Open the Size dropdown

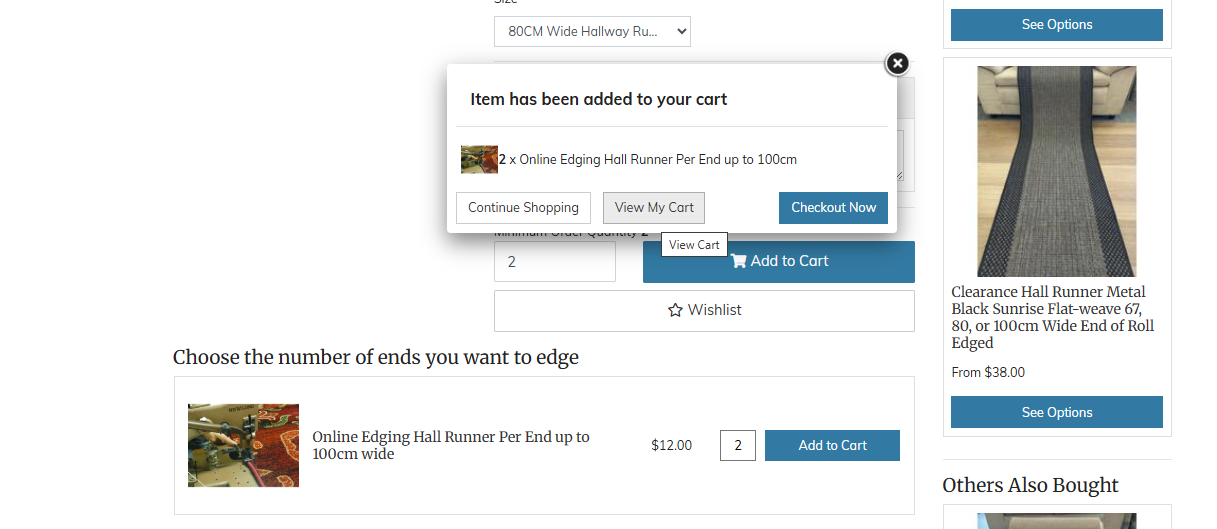pos(592,31)
